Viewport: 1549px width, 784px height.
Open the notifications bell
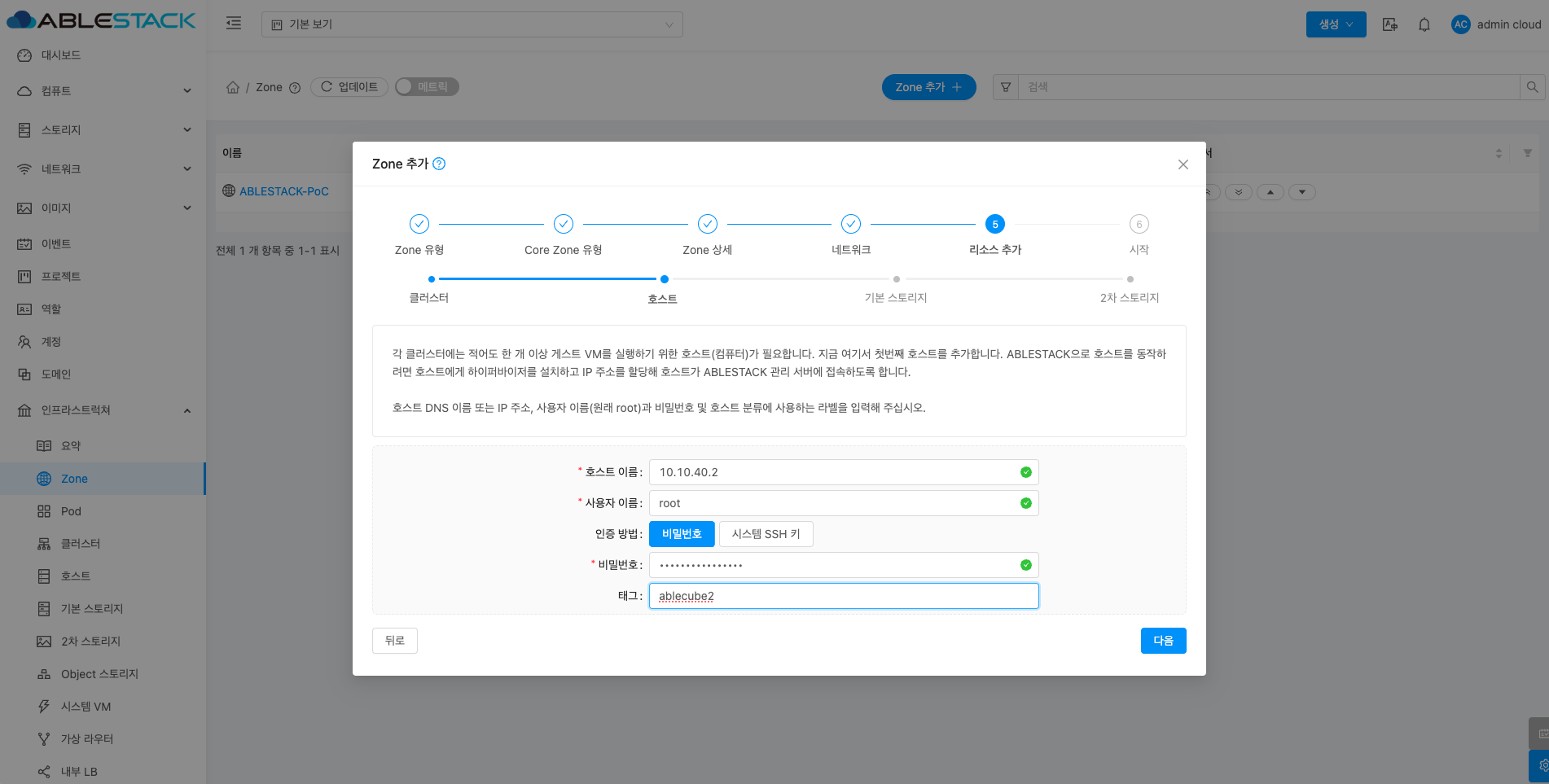[1424, 24]
